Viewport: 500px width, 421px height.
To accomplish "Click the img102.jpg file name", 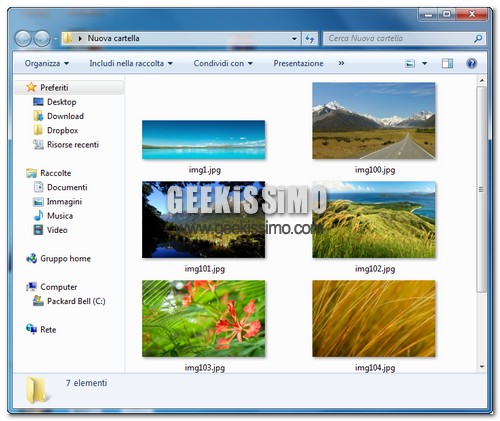I will click(x=375, y=269).
